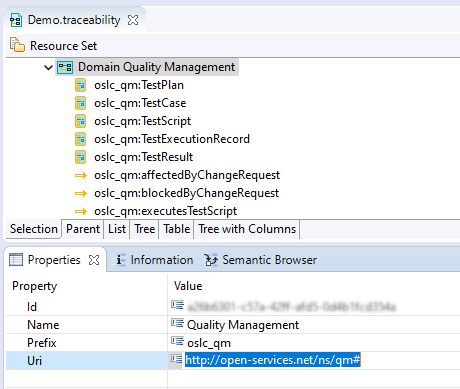Switch to the List page tab
The image size is (460, 389).
pyautogui.click(x=117, y=229)
